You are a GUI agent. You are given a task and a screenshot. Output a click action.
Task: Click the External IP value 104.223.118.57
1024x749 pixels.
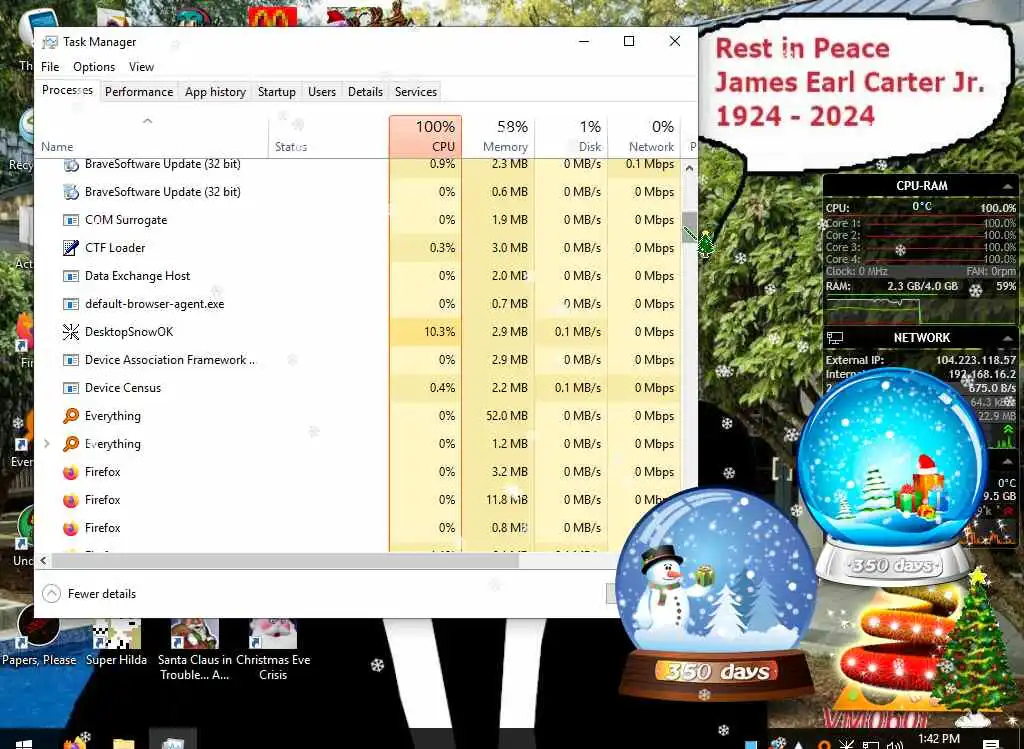976,360
